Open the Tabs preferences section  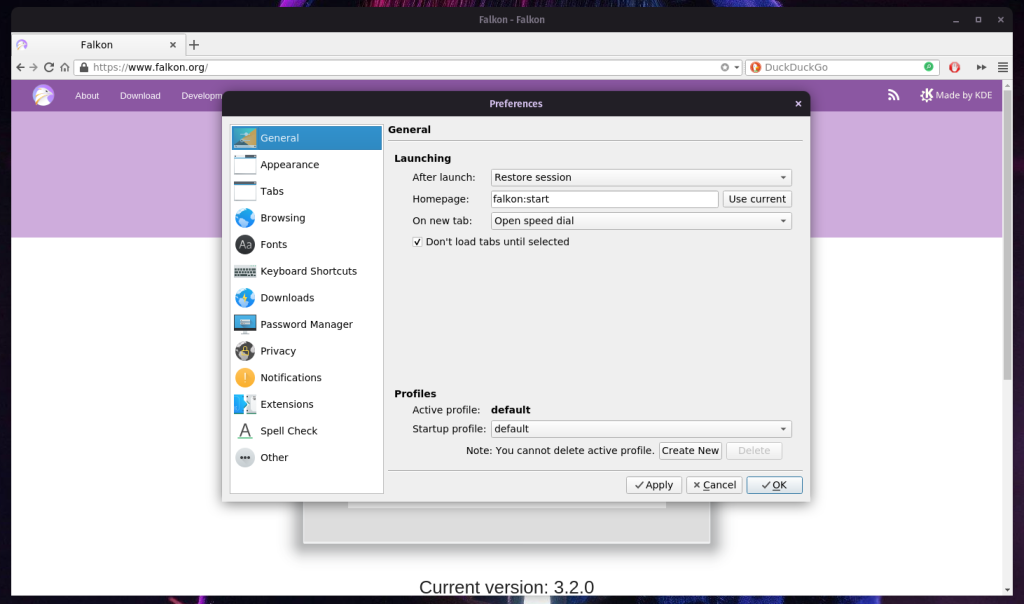pyautogui.click(x=271, y=192)
